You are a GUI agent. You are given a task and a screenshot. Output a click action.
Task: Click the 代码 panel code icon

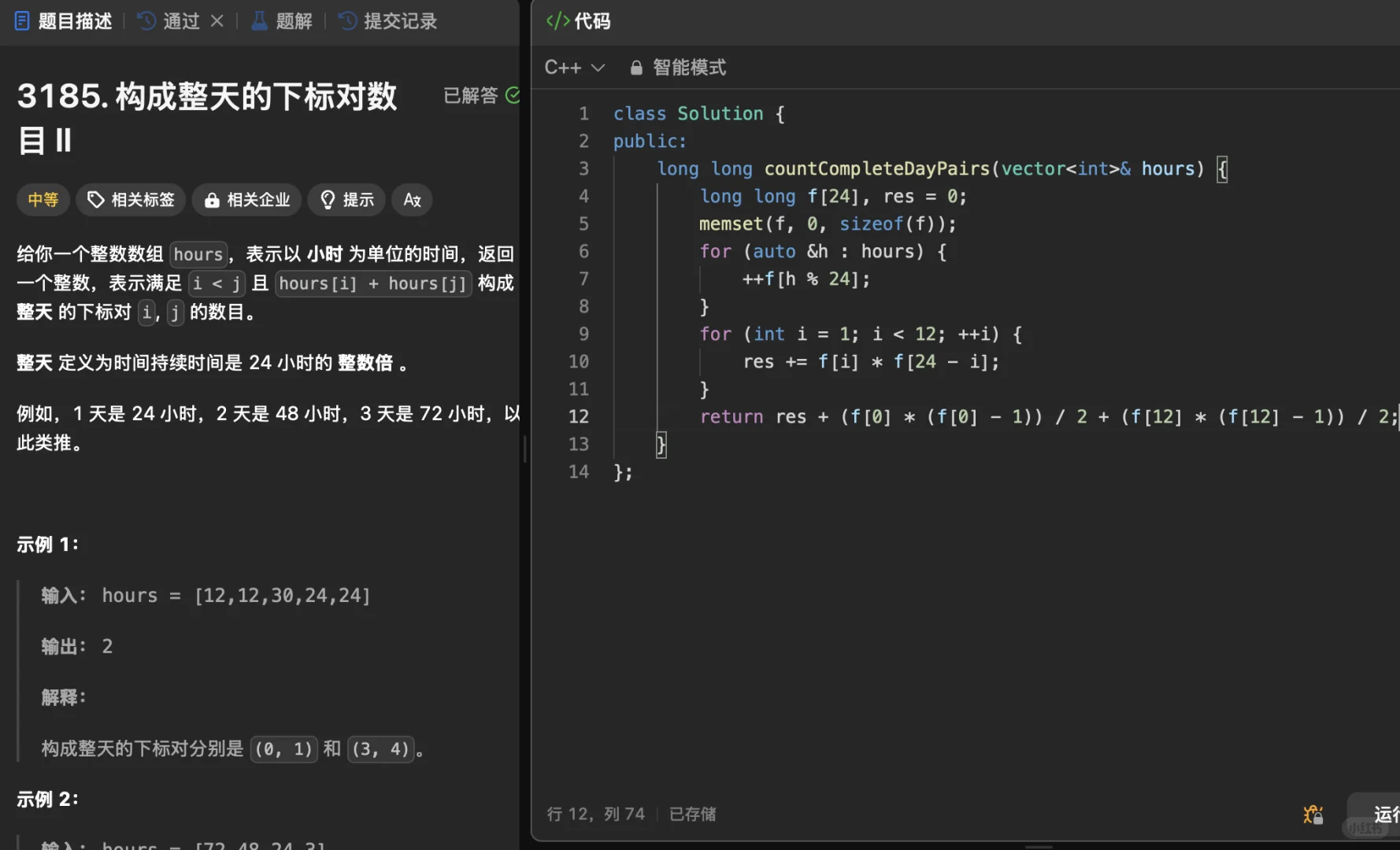557,21
